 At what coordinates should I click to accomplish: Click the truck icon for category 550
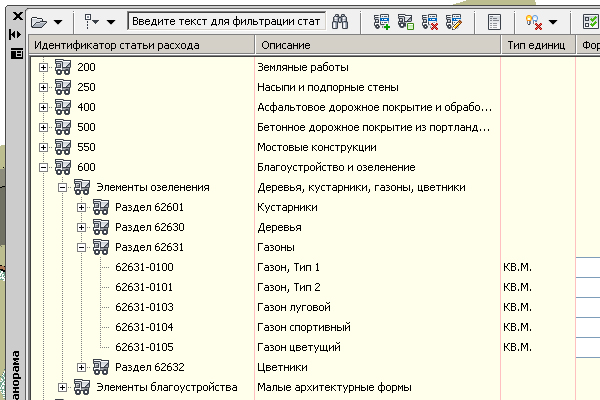point(63,147)
